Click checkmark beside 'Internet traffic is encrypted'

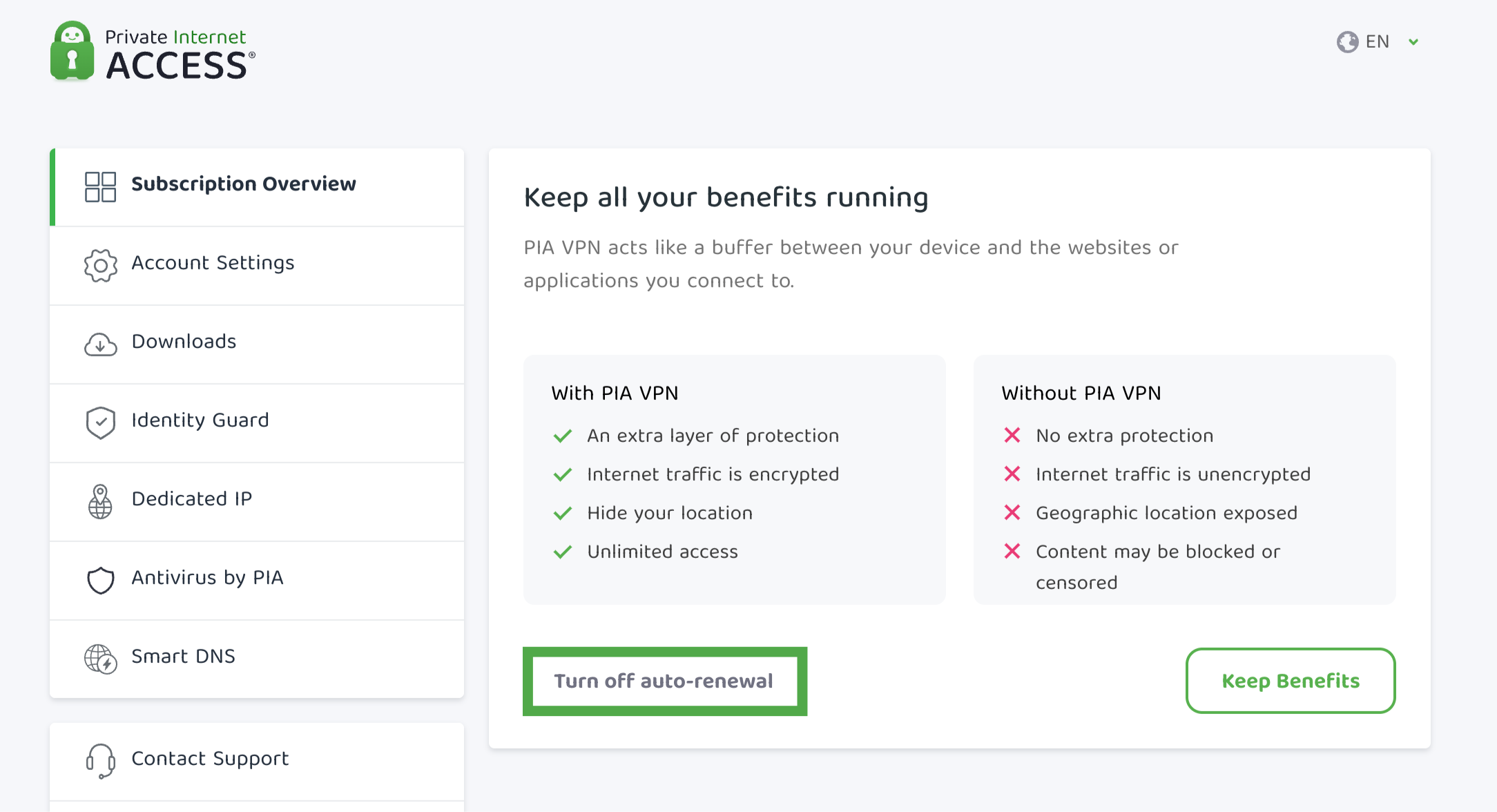point(563,474)
